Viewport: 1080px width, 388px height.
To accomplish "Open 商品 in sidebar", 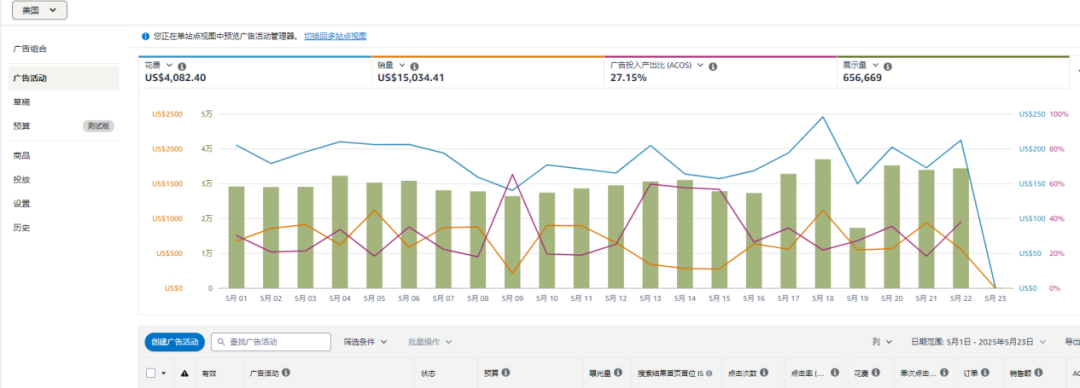I will [x=21, y=156].
